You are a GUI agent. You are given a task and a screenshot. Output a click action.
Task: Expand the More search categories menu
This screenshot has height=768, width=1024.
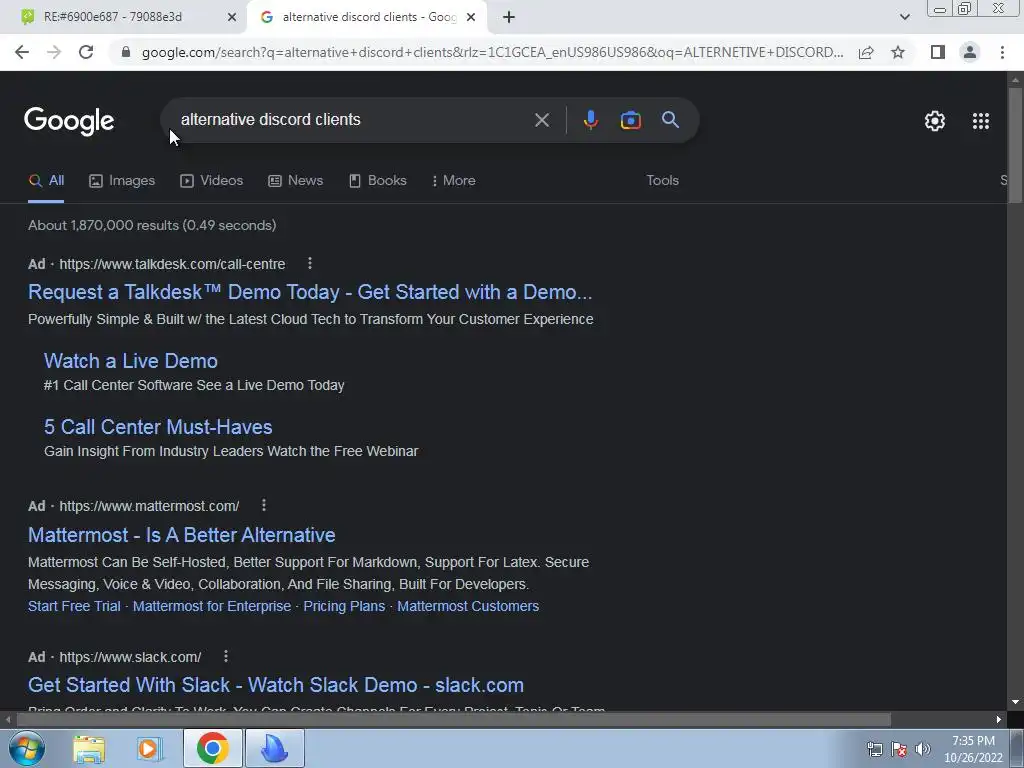click(453, 181)
